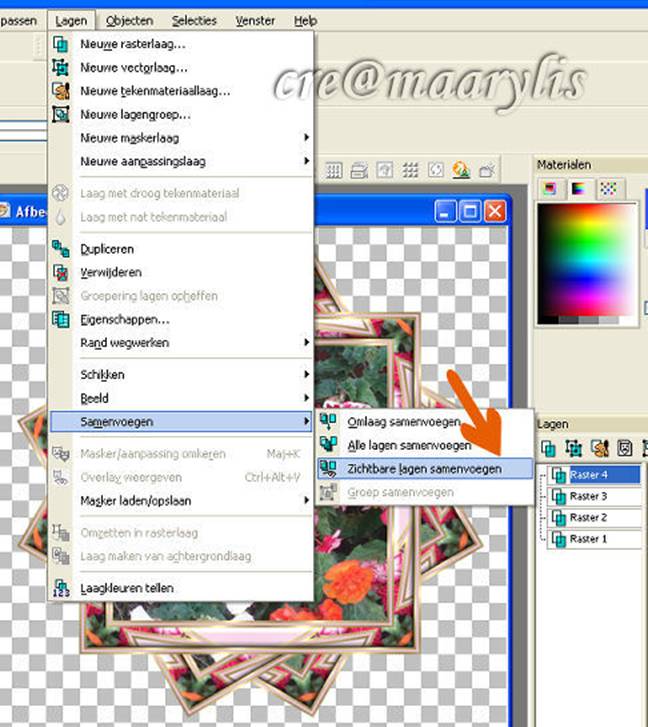
Task: Switch to Frame tab in Materialen palette
Action: pos(550,189)
